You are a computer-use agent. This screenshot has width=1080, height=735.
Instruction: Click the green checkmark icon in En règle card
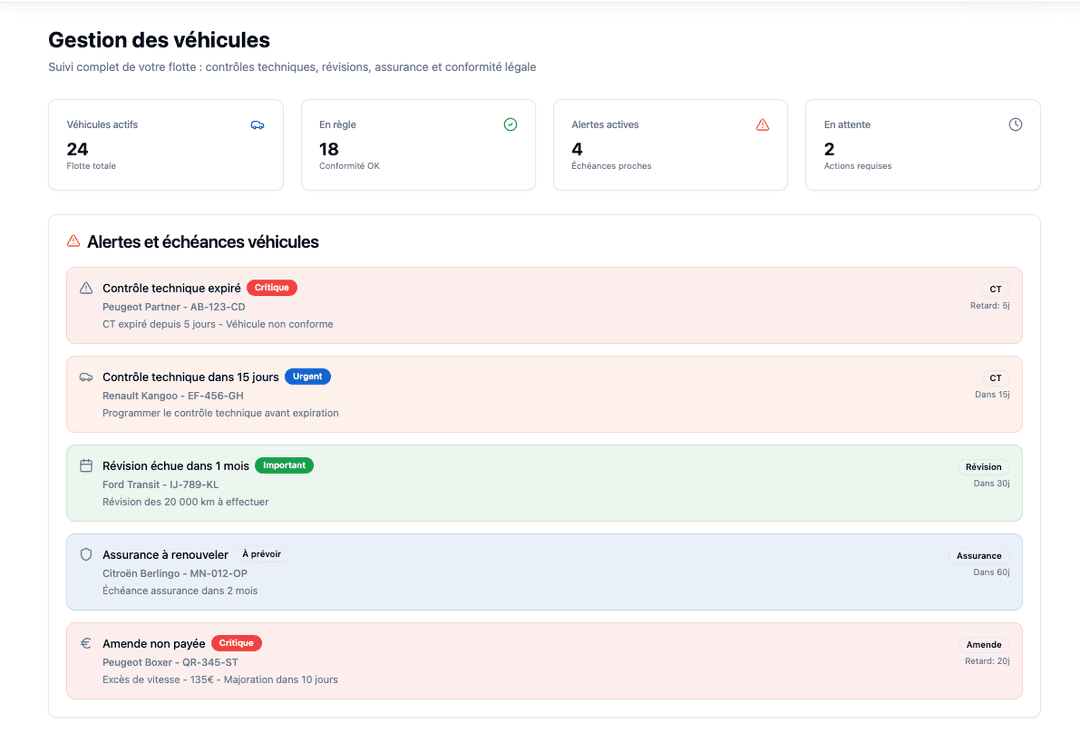pos(510,125)
